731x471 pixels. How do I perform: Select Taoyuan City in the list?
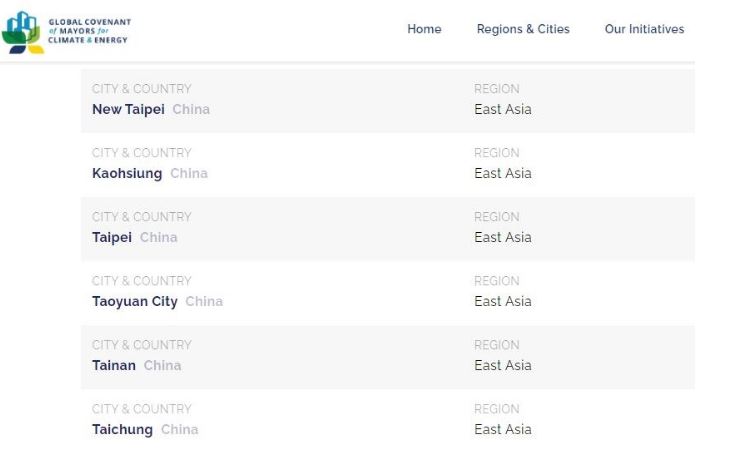point(135,301)
